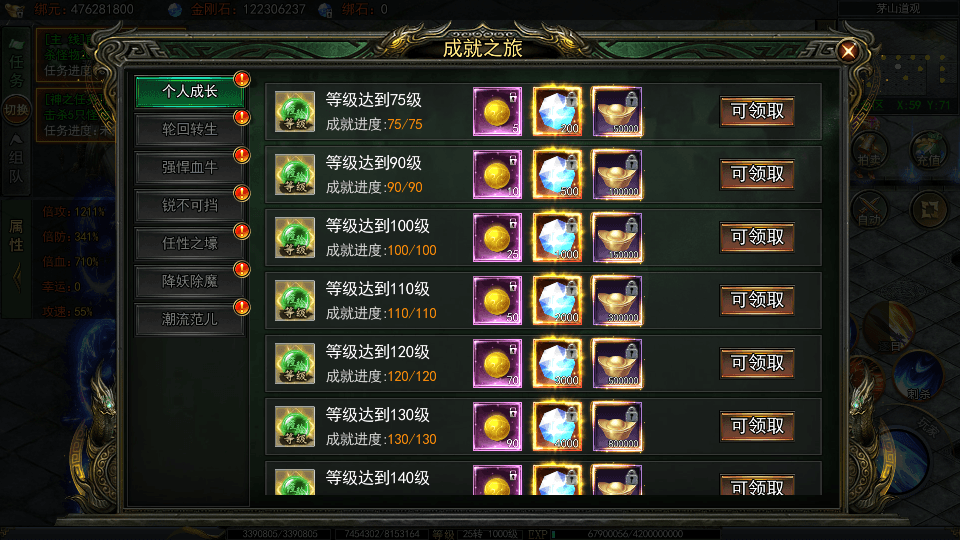960x540 pixels.
Task: Switch to the 轮回转生 tab
Action: tap(189, 129)
